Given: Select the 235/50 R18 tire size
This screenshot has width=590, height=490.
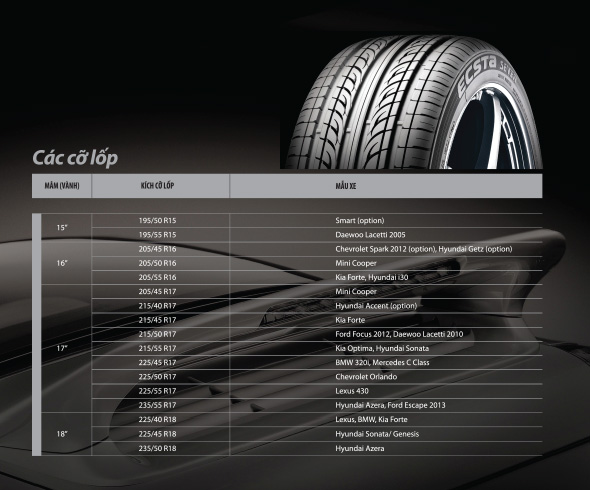Looking at the screenshot, I should coord(157,449).
